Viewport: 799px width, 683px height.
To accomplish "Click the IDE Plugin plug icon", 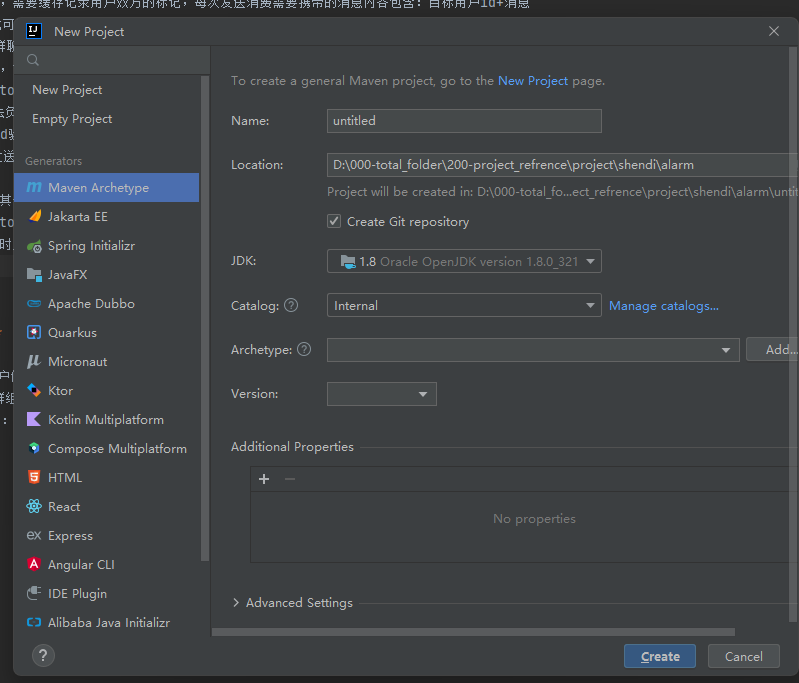I will (x=34, y=593).
